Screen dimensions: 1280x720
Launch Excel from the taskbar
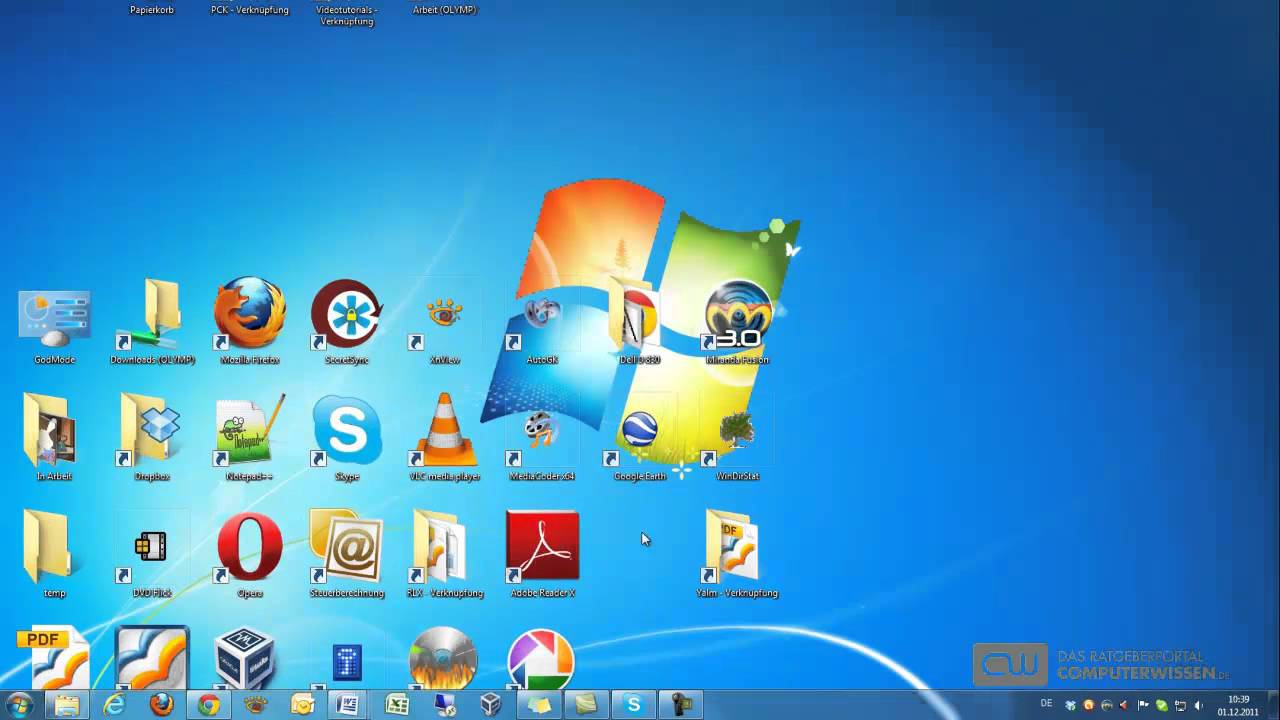coord(397,705)
